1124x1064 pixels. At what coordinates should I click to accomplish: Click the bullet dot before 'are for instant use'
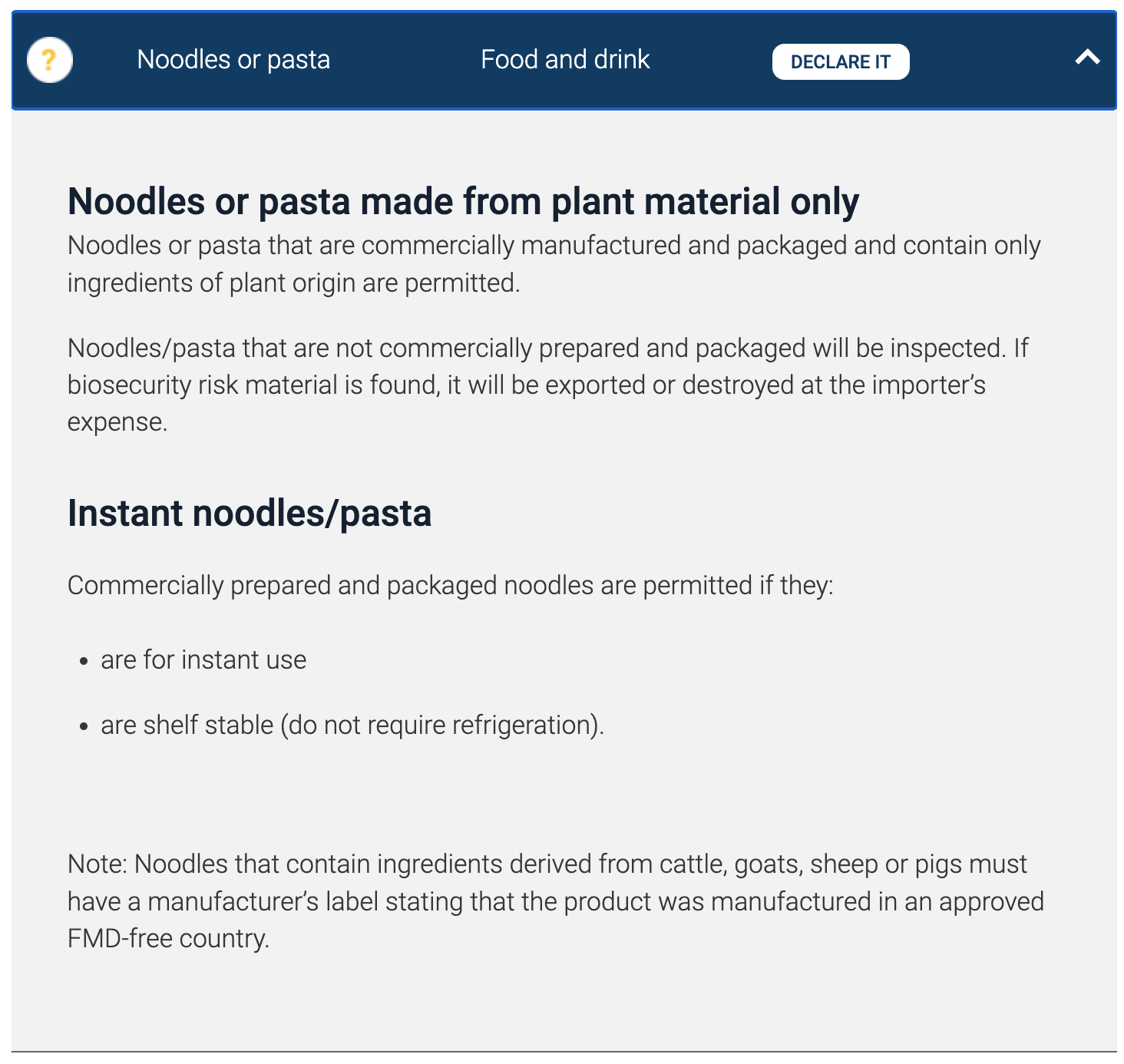tap(84, 662)
